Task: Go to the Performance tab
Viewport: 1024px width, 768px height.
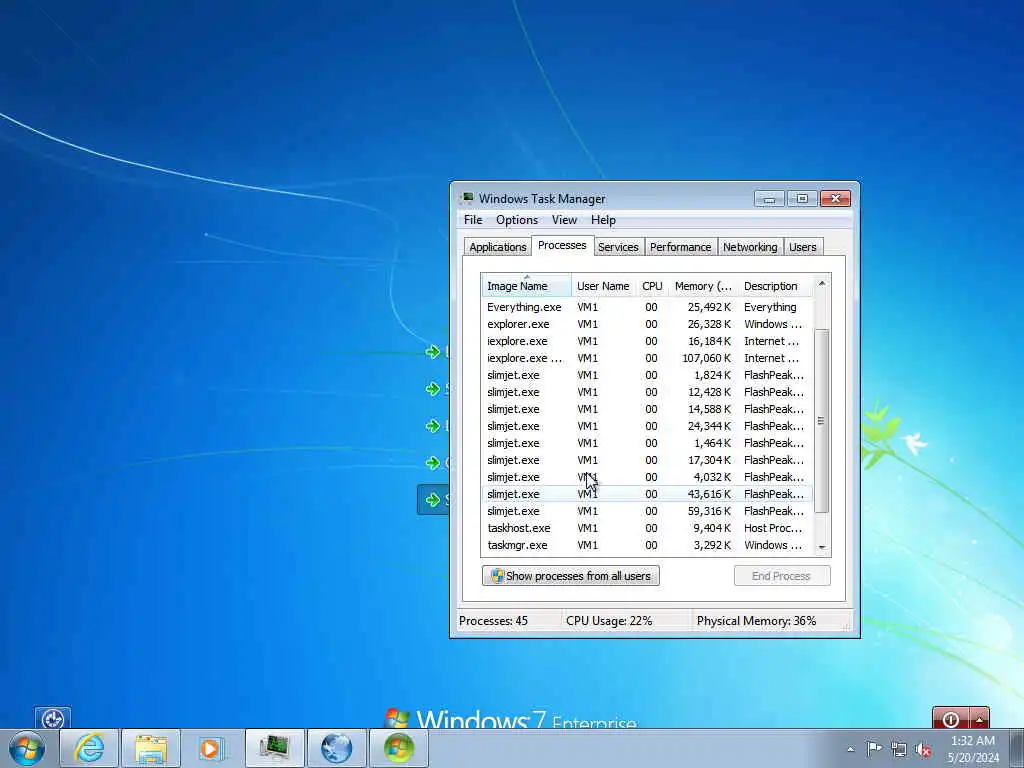Action: 680,247
